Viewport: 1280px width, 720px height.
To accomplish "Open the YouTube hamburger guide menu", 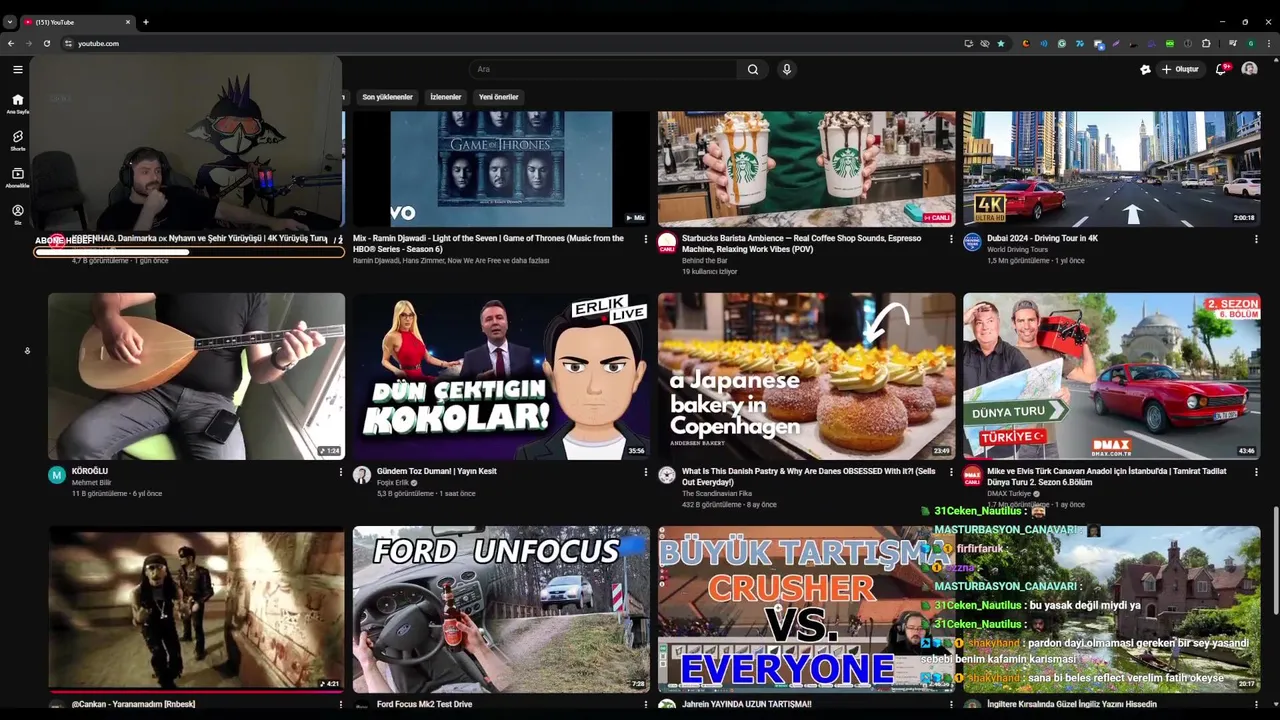I will point(17,69).
